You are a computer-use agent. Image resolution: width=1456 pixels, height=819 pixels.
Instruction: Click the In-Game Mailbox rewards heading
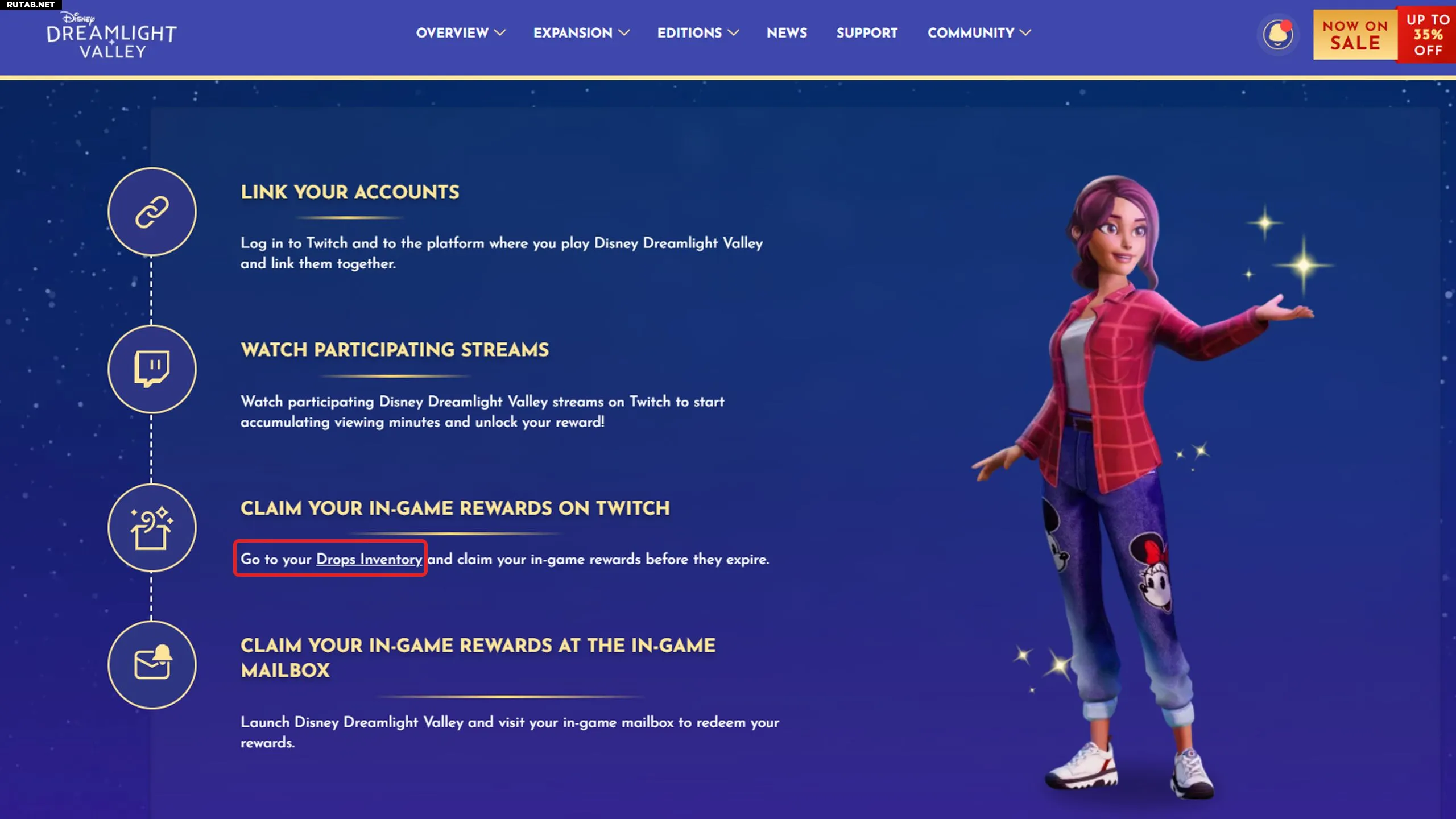click(x=478, y=657)
